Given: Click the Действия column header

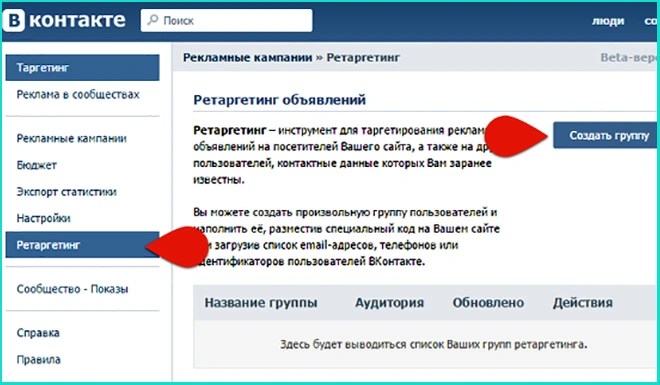Looking at the screenshot, I should pos(583,303).
